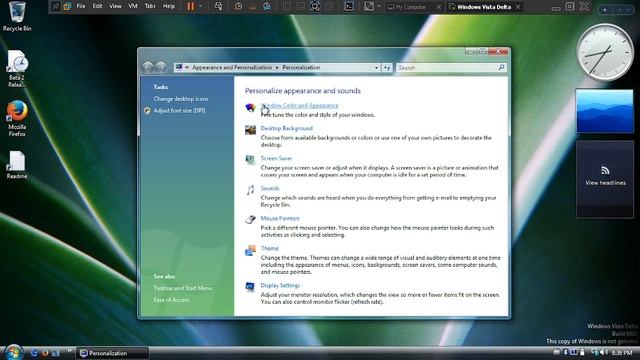Viewport: 640px width, 360px height.
Task: Click the Explorer back navigation arrow
Action: [148, 67]
